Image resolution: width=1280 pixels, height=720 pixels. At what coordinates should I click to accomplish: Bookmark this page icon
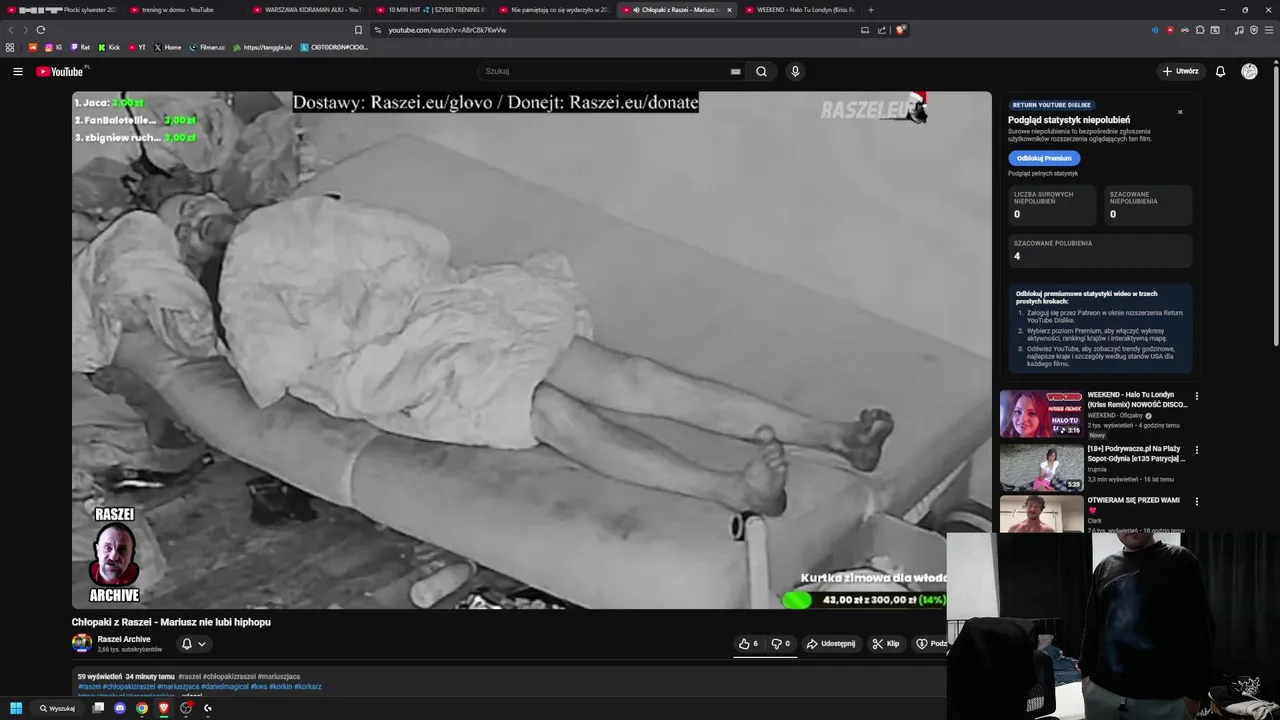tap(358, 30)
